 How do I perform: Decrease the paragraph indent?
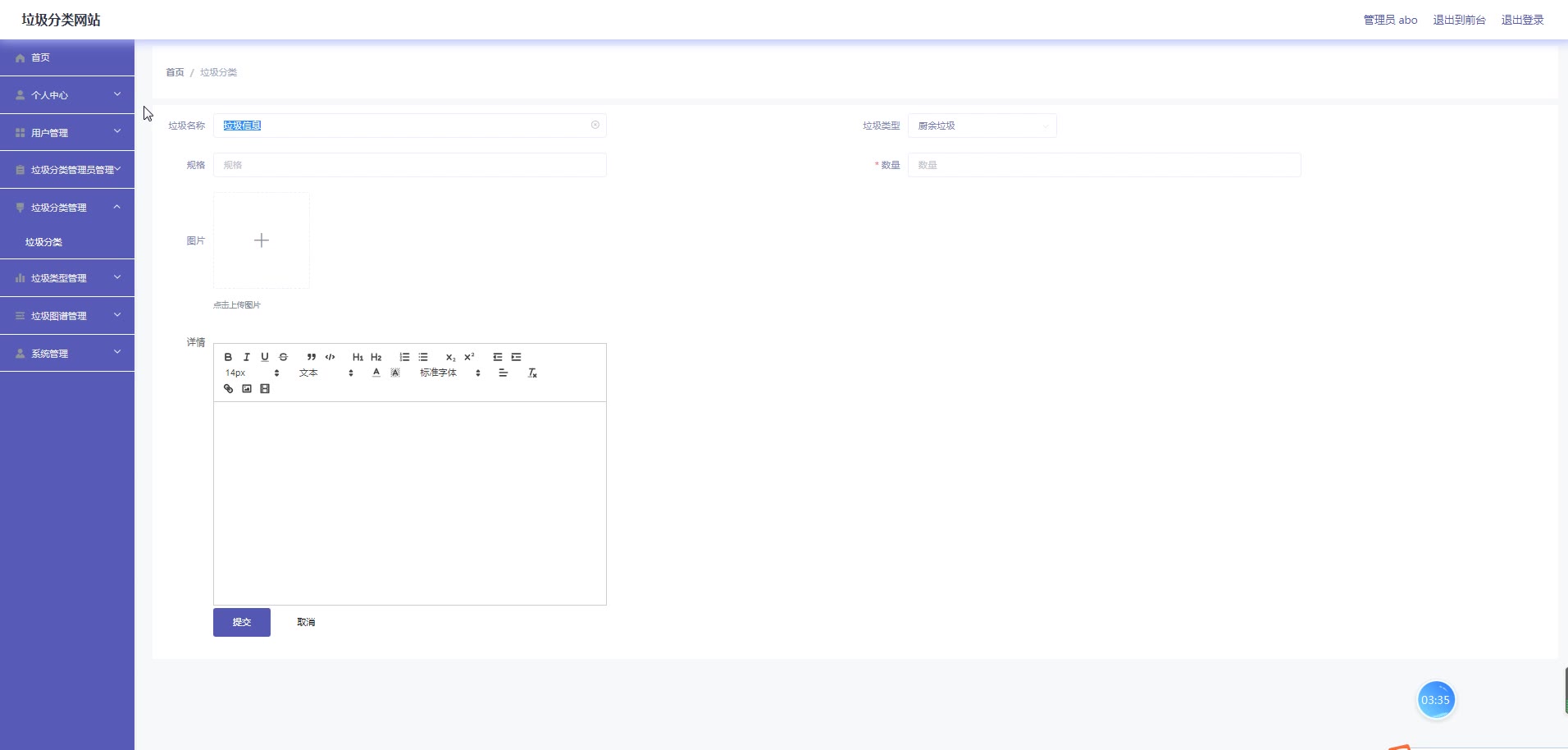coord(498,357)
